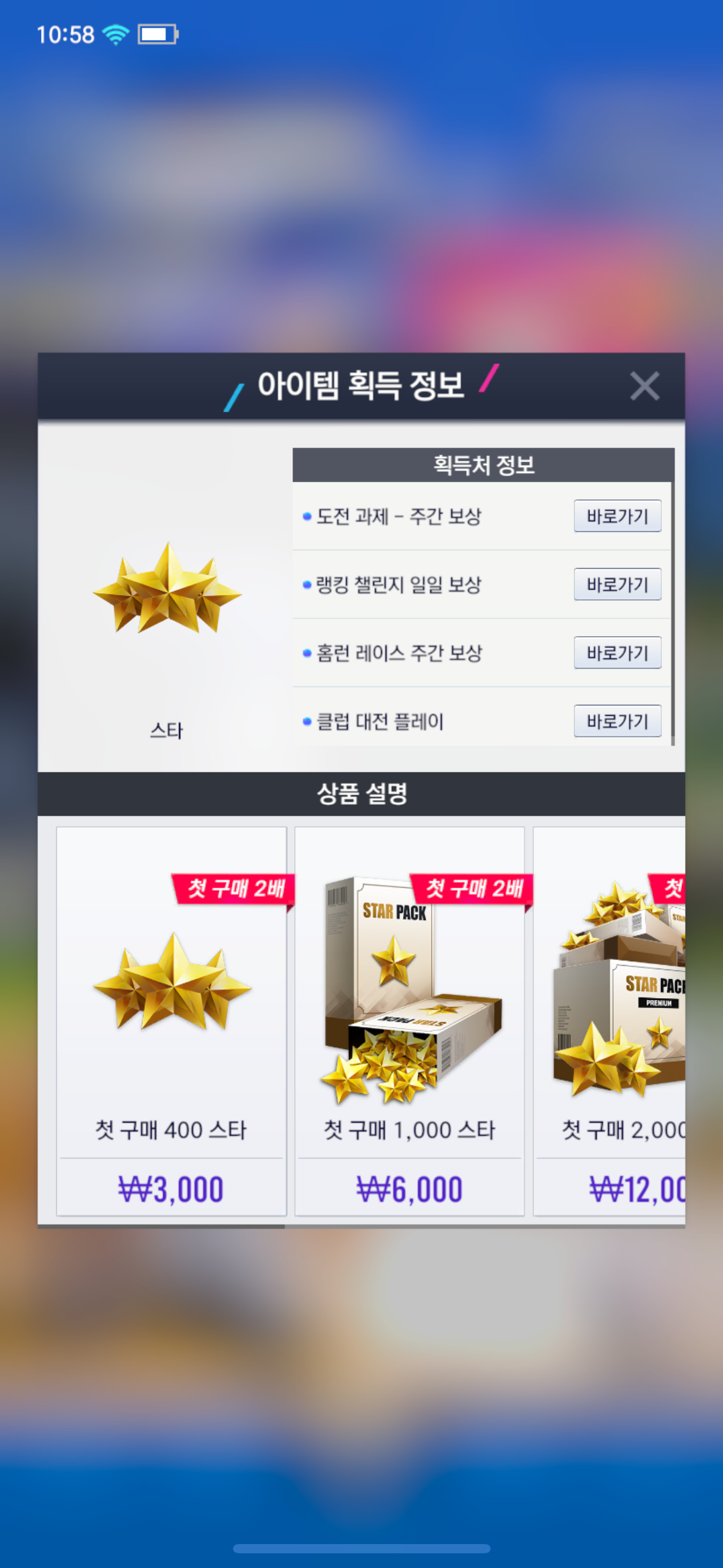Screen dimensions: 723x1568
Task: Tap 바로가기 for 도전 과제 주간 보상
Action: (618, 516)
